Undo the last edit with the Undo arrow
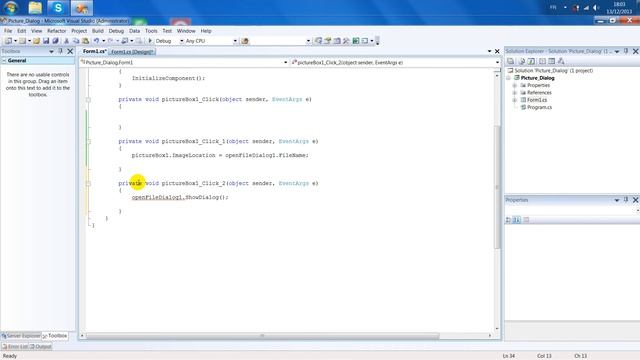Screen dimensions: 640x360 pyautogui.click(x=97, y=41)
